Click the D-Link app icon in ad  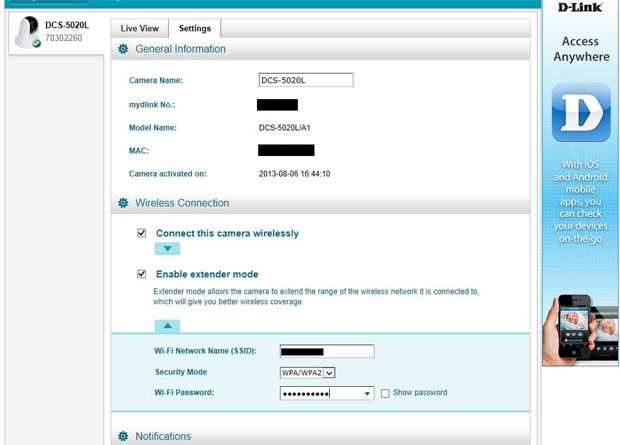tap(581, 113)
